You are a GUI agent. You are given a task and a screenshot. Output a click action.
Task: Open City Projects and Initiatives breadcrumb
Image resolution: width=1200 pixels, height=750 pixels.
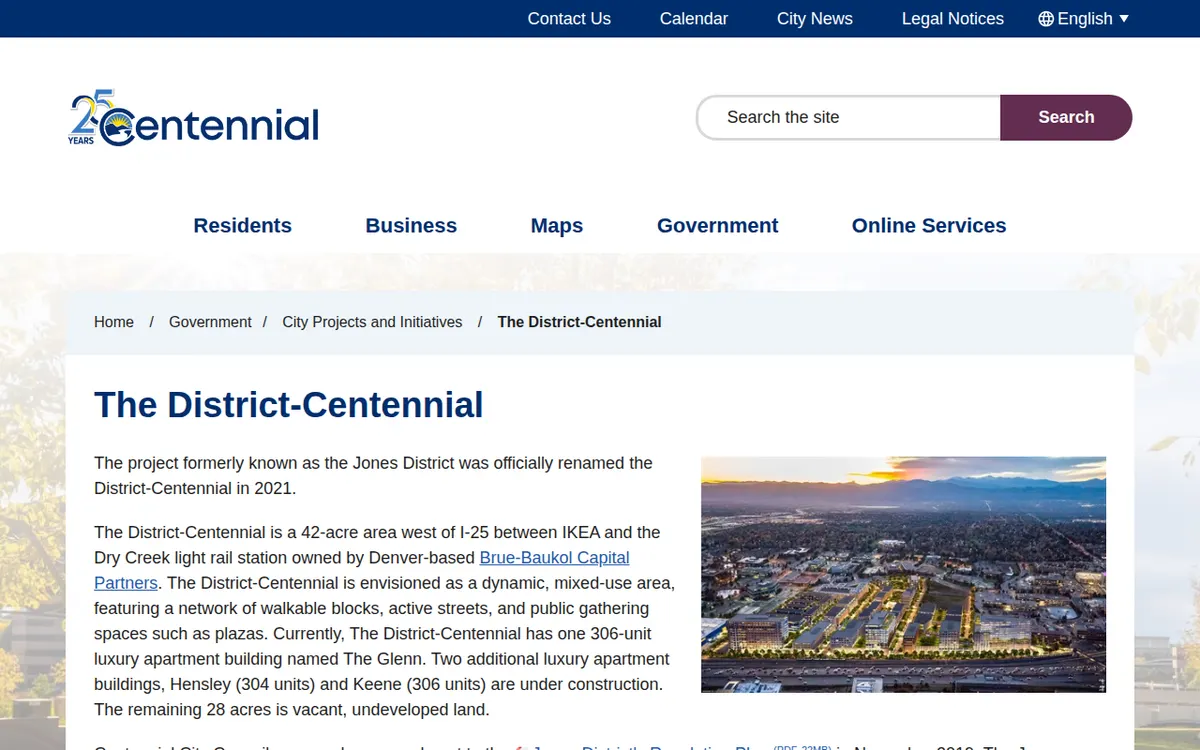372,322
